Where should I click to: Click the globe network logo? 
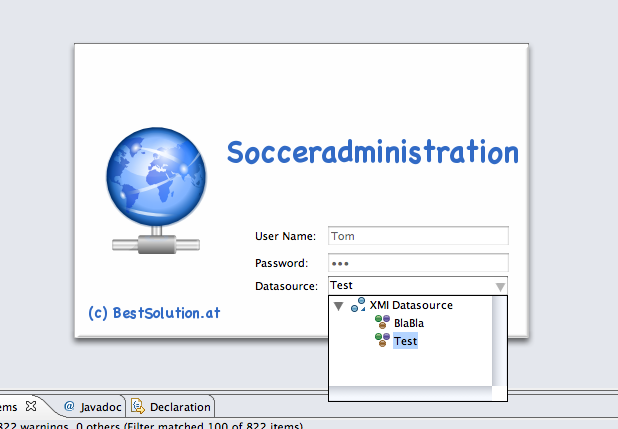pos(156,190)
